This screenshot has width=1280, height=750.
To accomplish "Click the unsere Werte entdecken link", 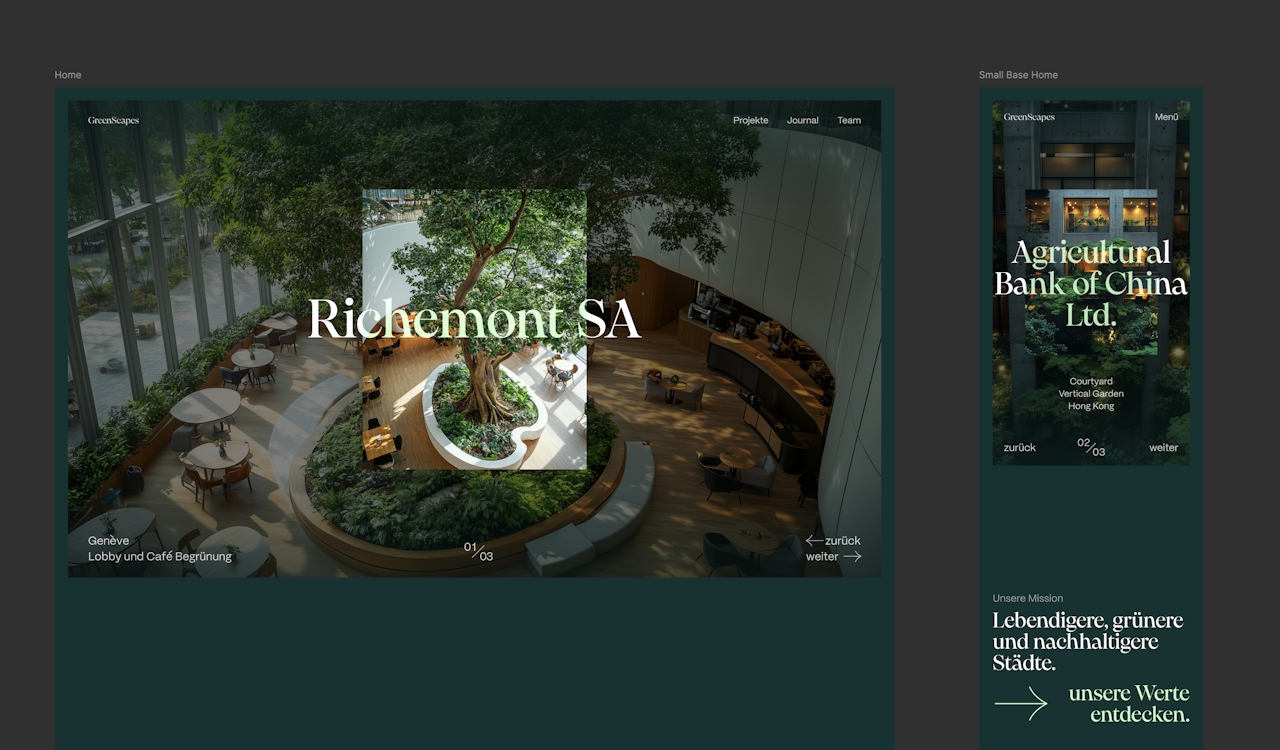I will pos(1129,704).
